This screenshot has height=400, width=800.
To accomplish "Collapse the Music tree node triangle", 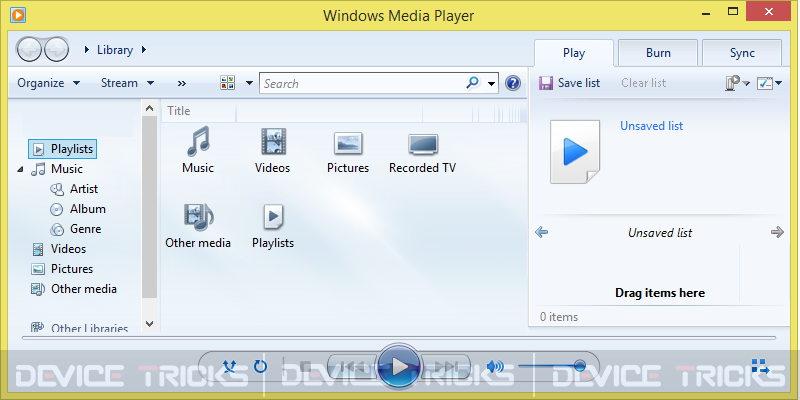I will click(20, 169).
